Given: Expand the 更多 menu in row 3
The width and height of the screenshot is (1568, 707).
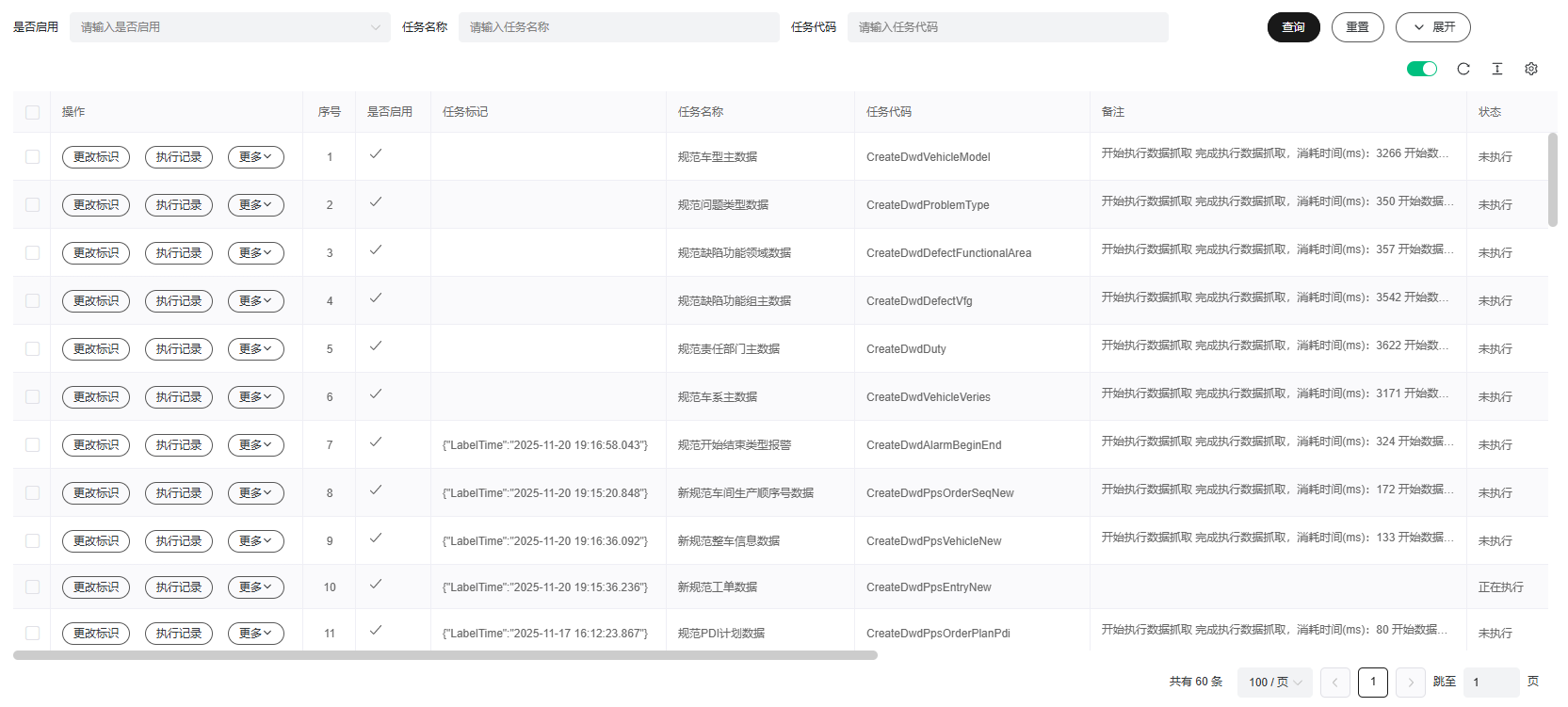Looking at the screenshot, I should (x=255, y=253).
